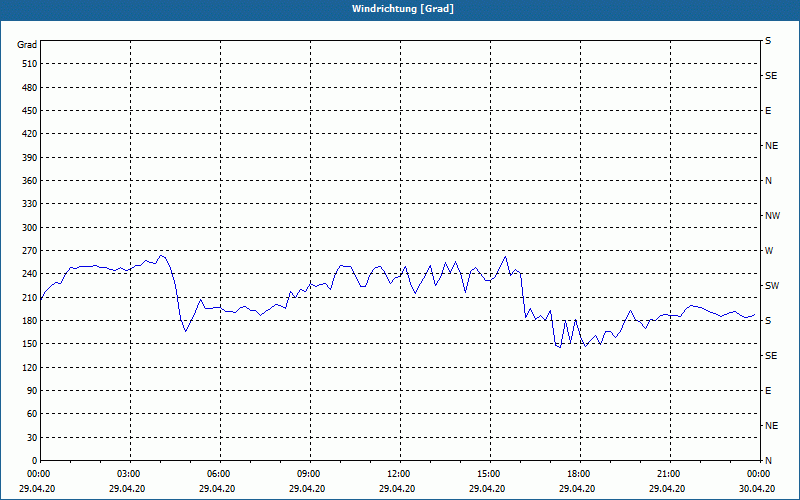The image size is (800, 500).
Task: Click the 150 value on left axis
Action: (30, 343)
